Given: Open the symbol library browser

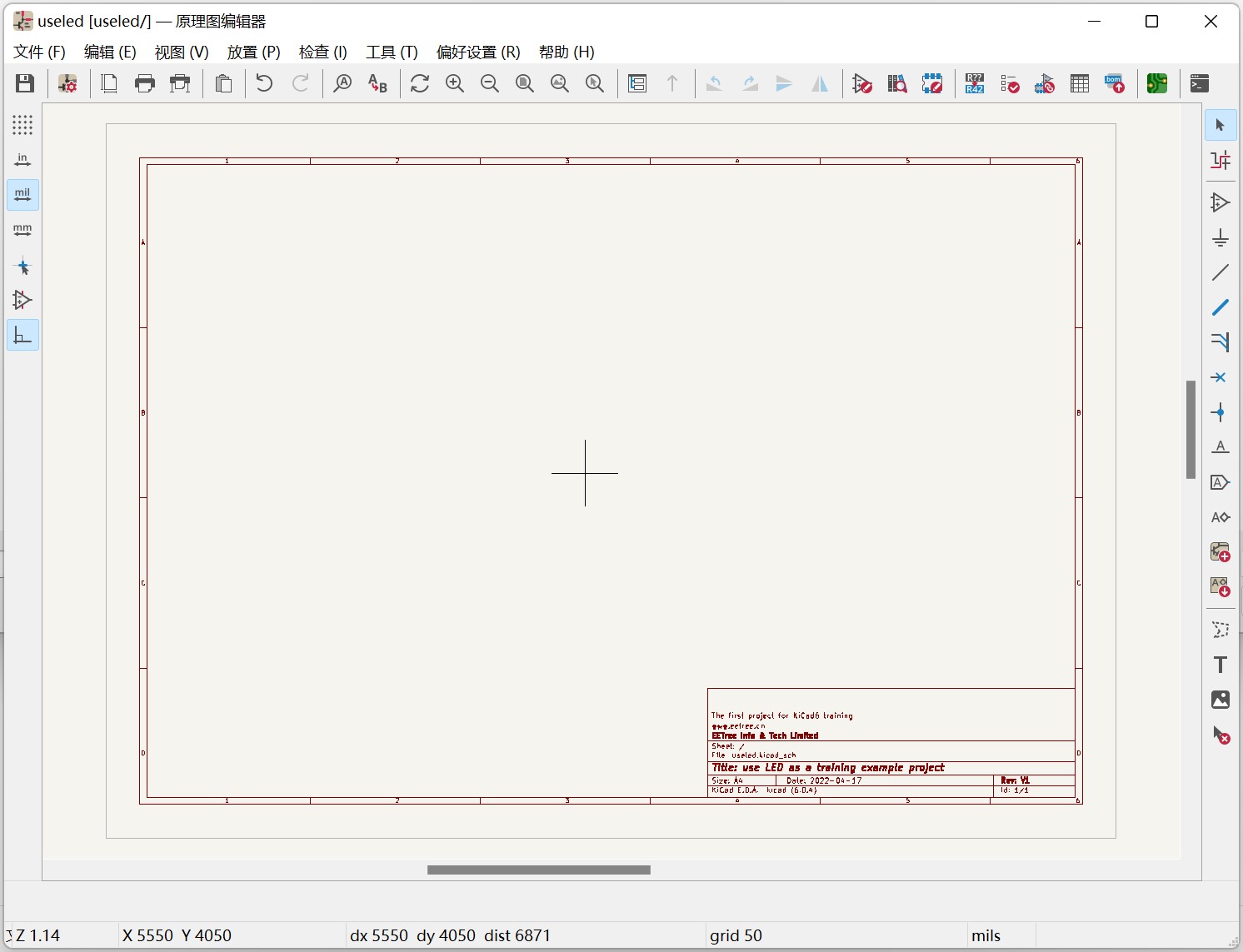Looking at the screenshot, I should pyautogui.click(x=897, y=83).
